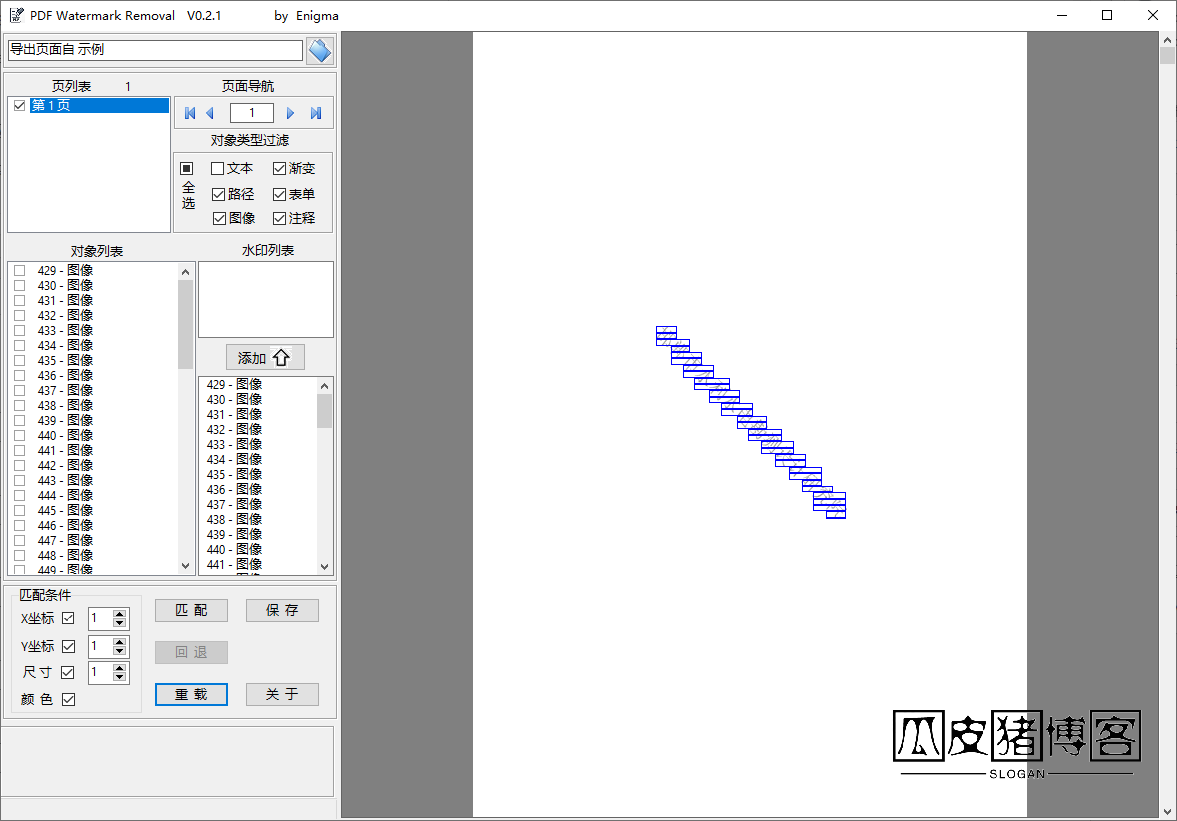Enable the 文本 object type filter
The image size is (1177, 821).
tap(218, 169)
